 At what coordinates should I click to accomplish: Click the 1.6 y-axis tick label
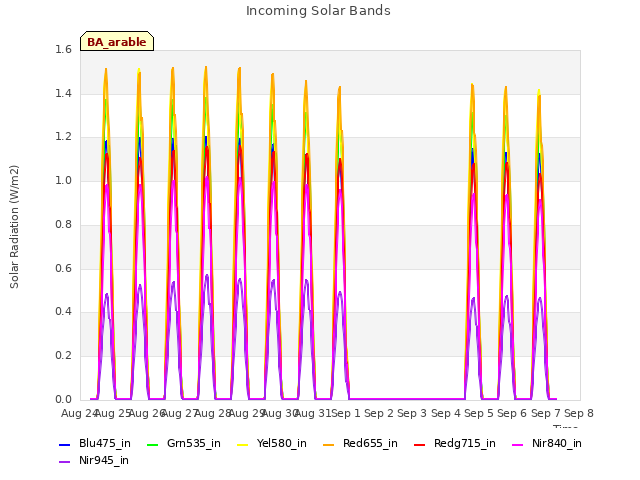point(63,49)
